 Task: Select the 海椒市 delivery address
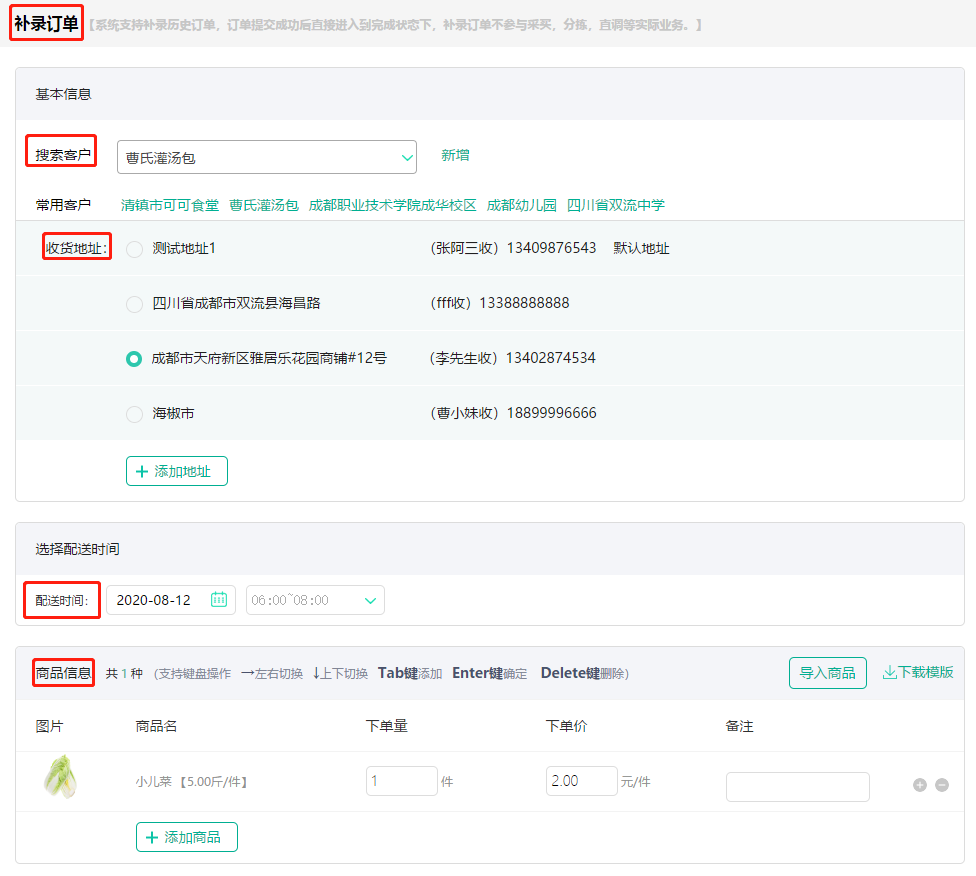tap(134, 413)
